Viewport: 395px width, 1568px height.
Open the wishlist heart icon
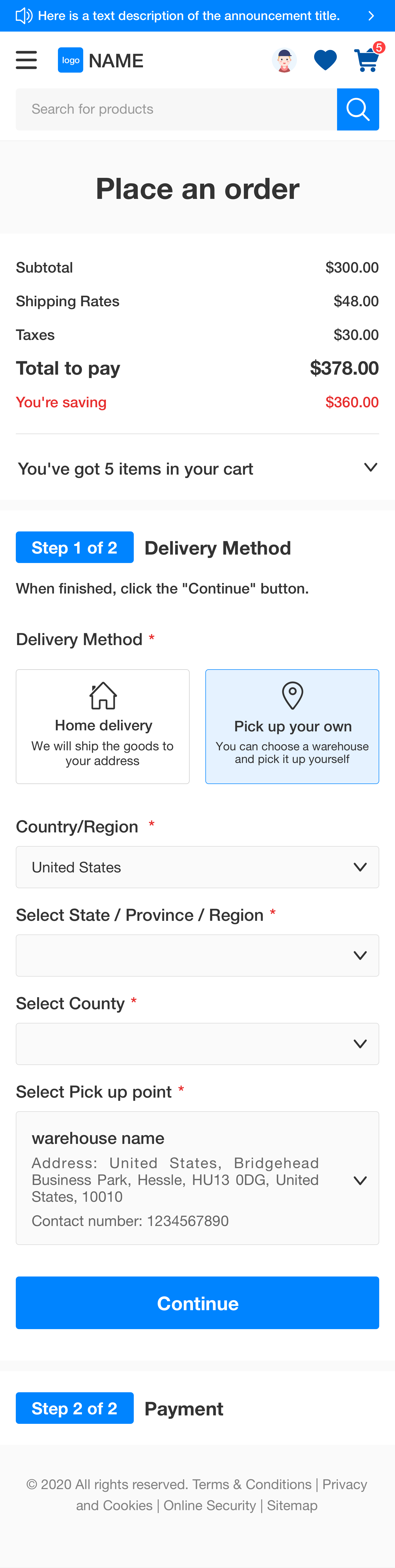(325, 60)
